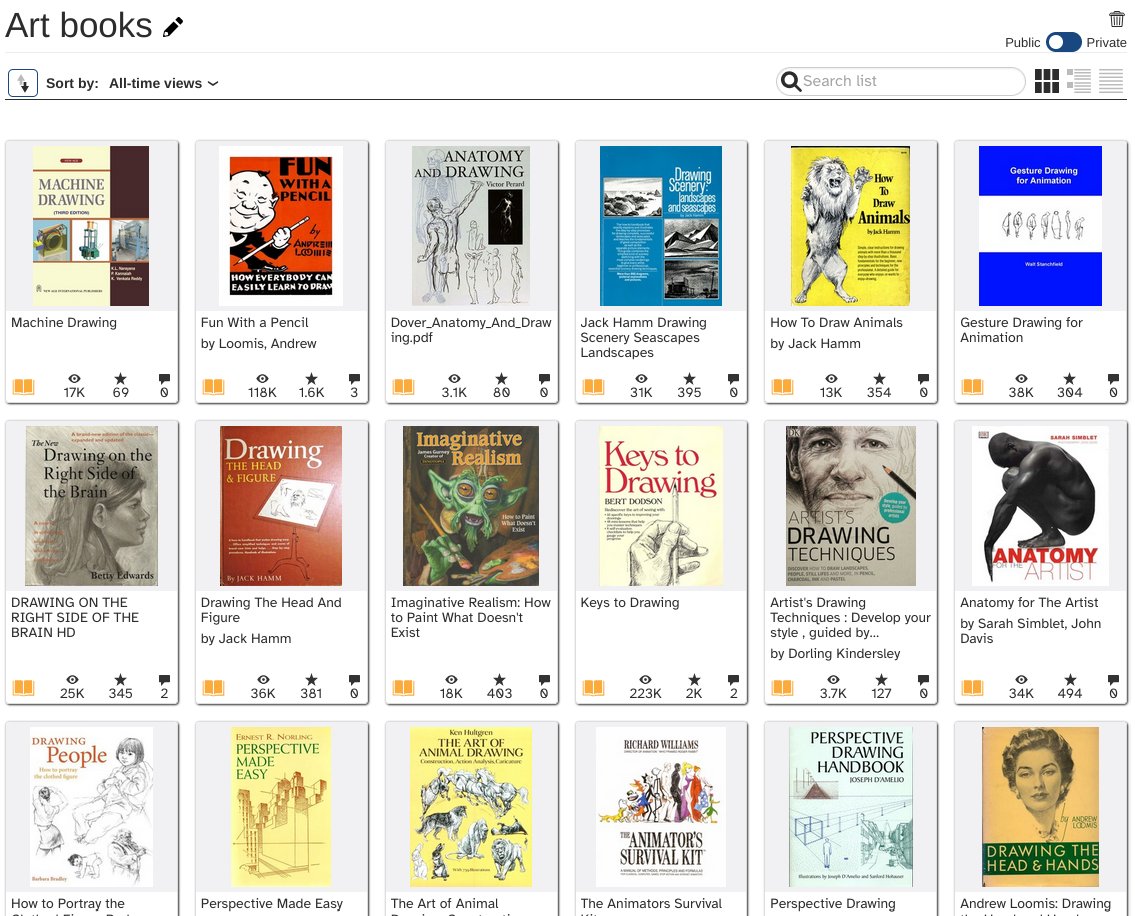Click comment icon on Gesture Drawing for Animation

(1113, 379)
